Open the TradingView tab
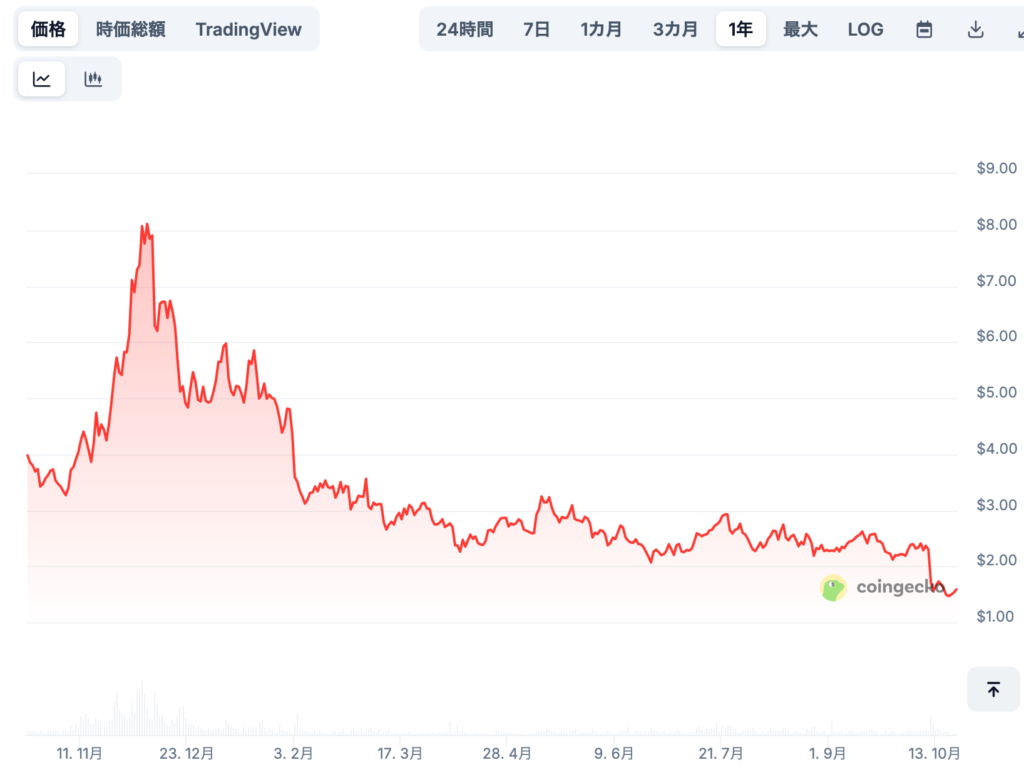 (x=248, y=29)
